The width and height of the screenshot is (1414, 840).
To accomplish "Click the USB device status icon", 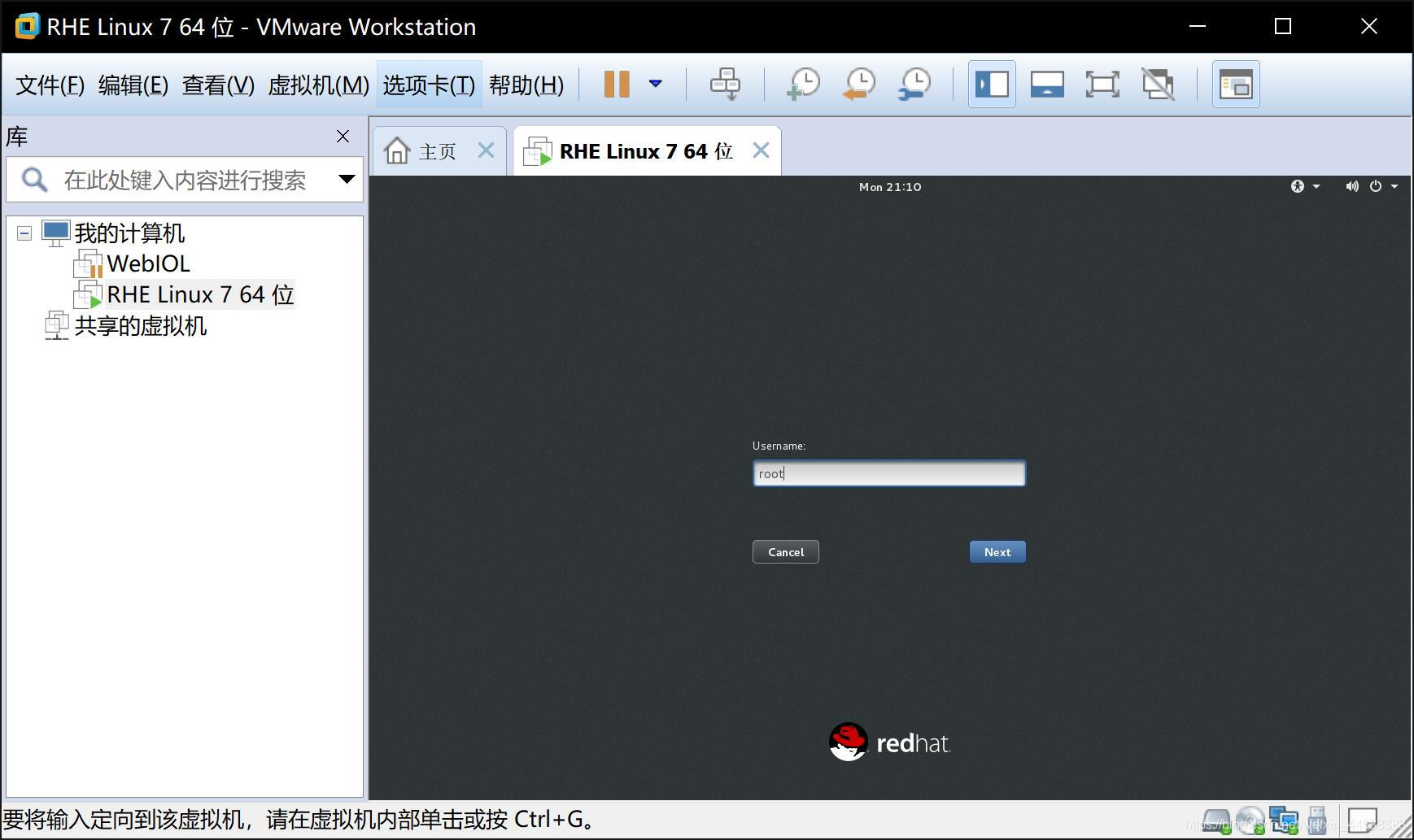I will (1317, 820).
